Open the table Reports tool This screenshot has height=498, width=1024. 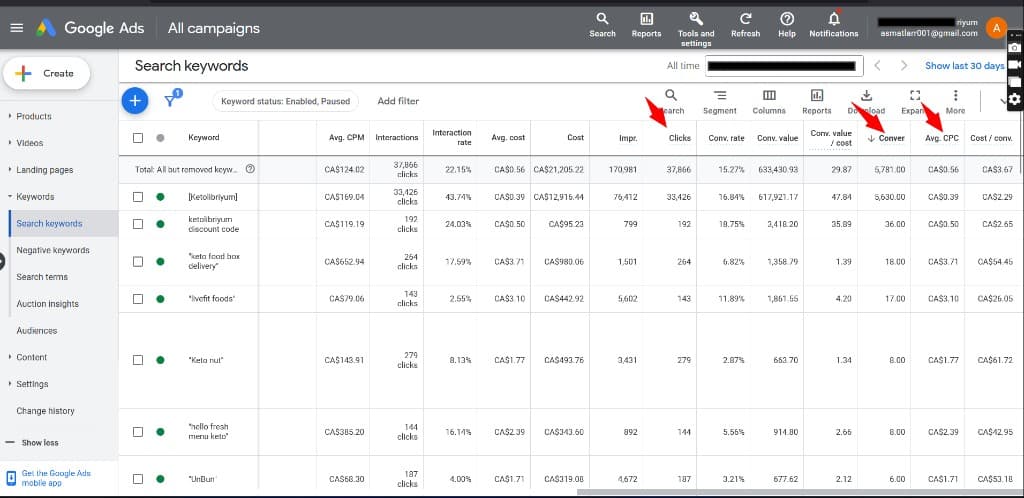coord(817,102)
